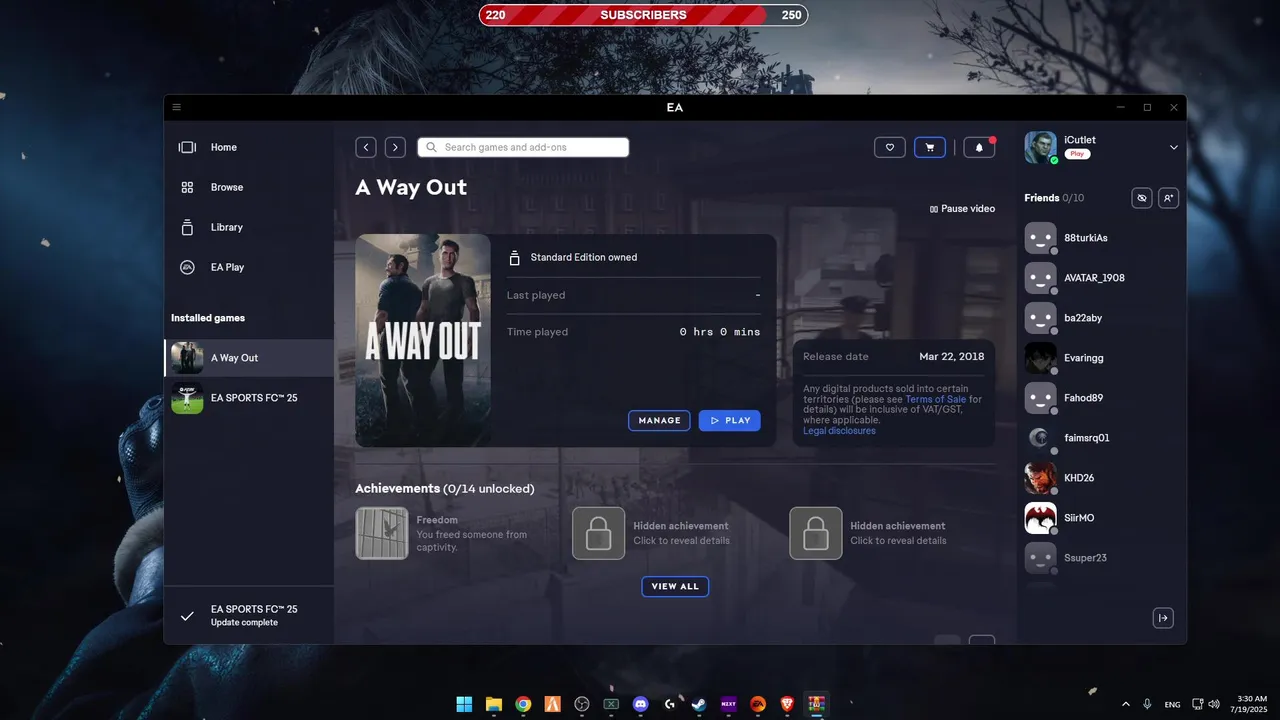Click faimsrq01's avatar

(x=1040, y=438)
